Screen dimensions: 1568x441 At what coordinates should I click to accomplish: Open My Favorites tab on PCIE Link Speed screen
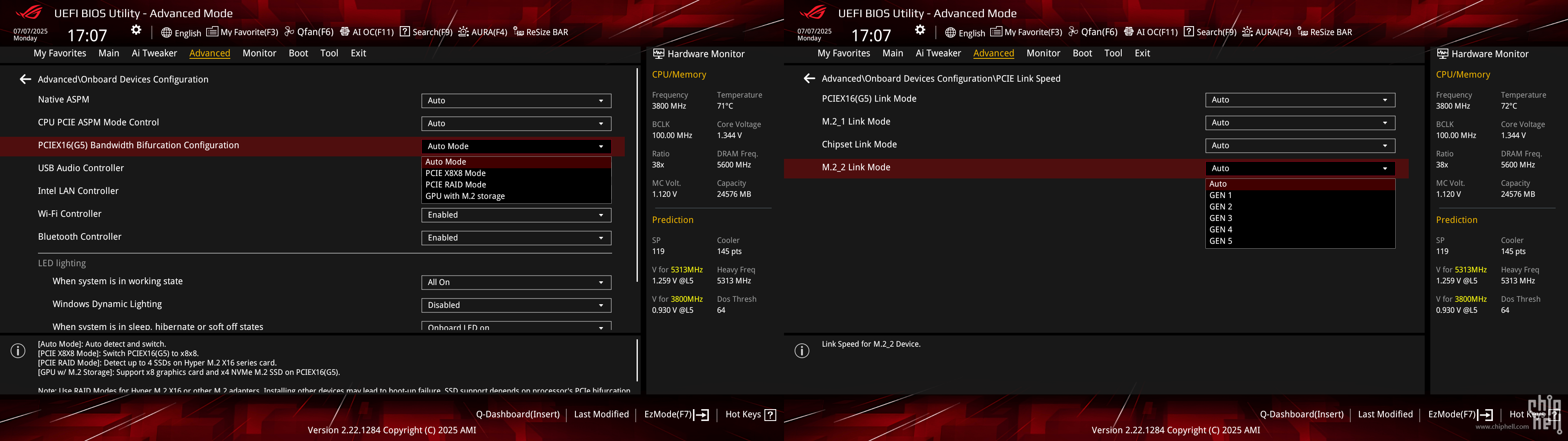pyautogui.click(x=844, y=53)
